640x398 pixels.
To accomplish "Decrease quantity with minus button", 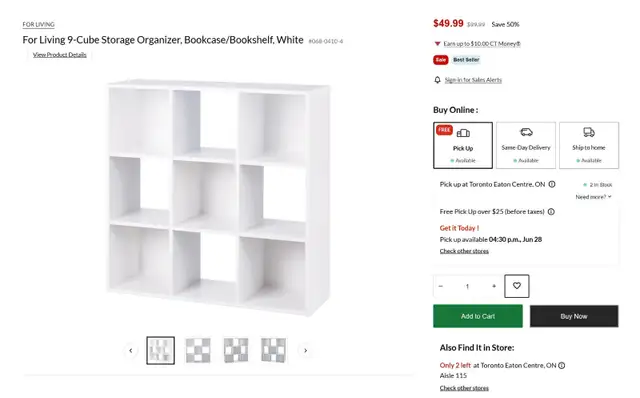I will click(x=441, y=286).
